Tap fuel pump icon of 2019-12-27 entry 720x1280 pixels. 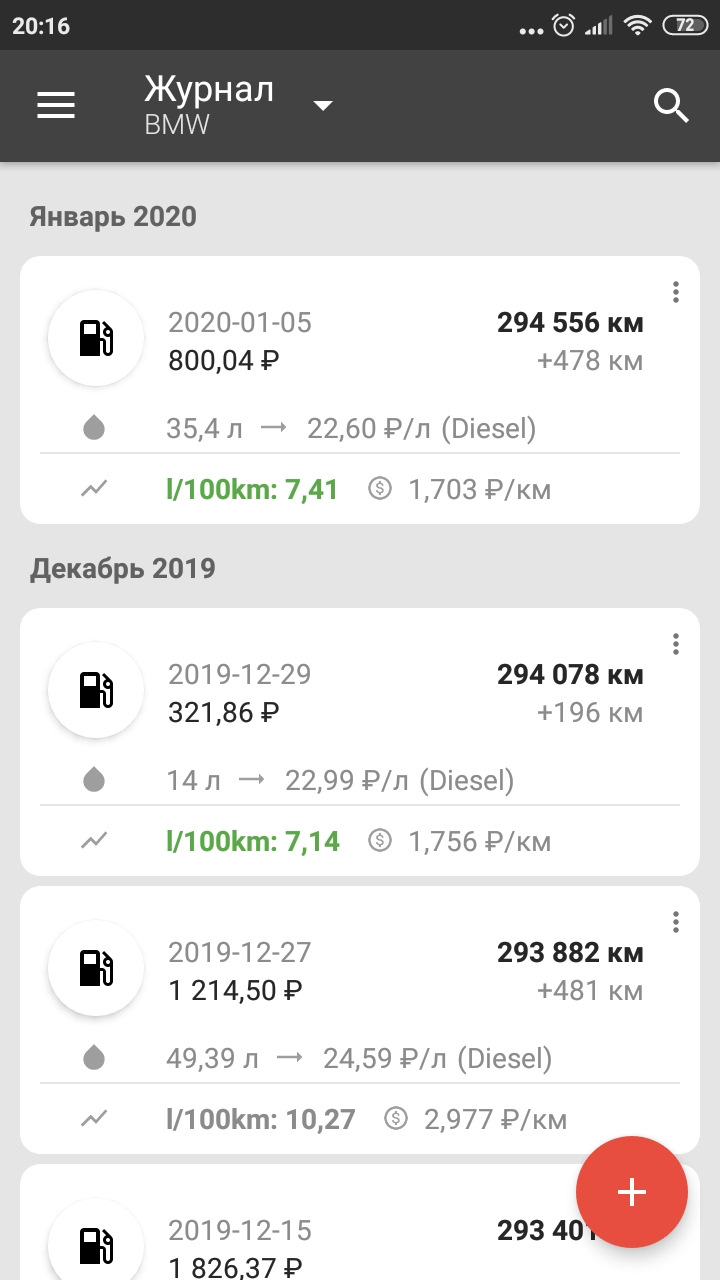pos(96,968)
